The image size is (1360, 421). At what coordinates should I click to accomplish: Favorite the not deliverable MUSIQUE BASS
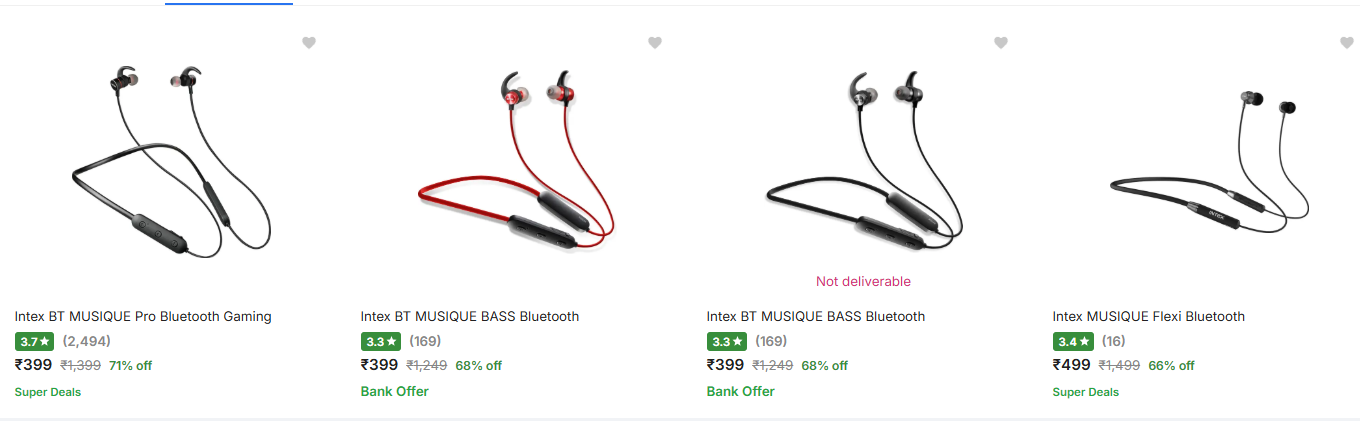pos(1001,42)
